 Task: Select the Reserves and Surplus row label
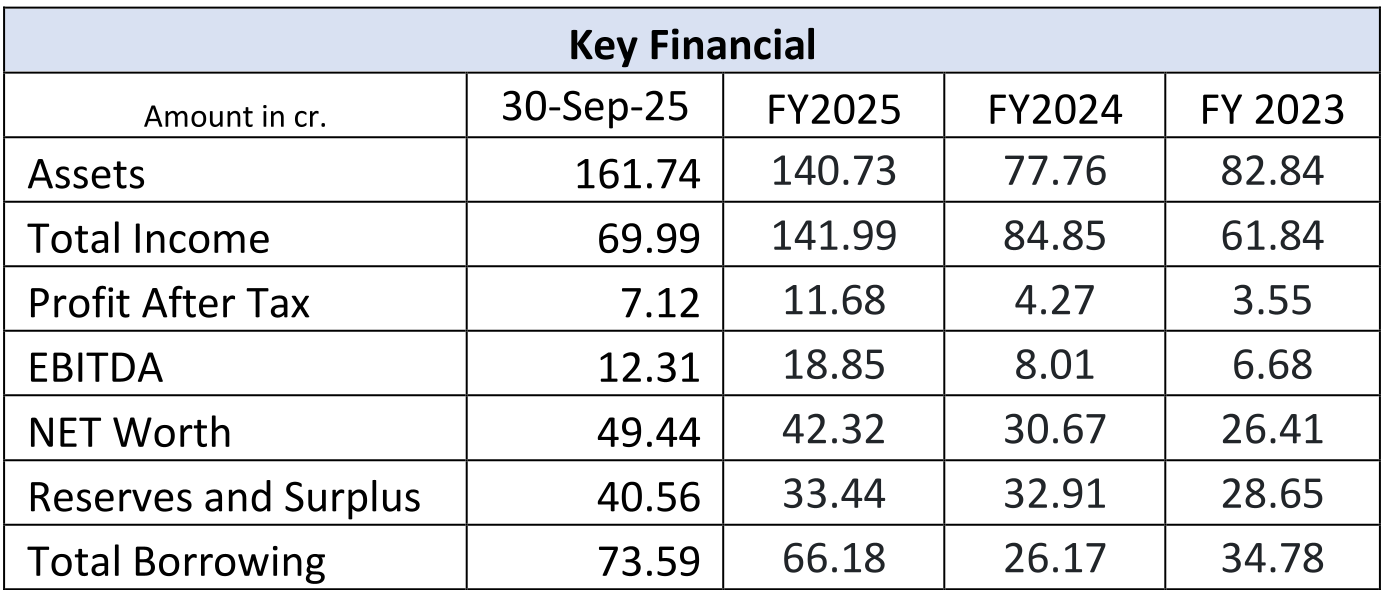(x=225, y=497)
